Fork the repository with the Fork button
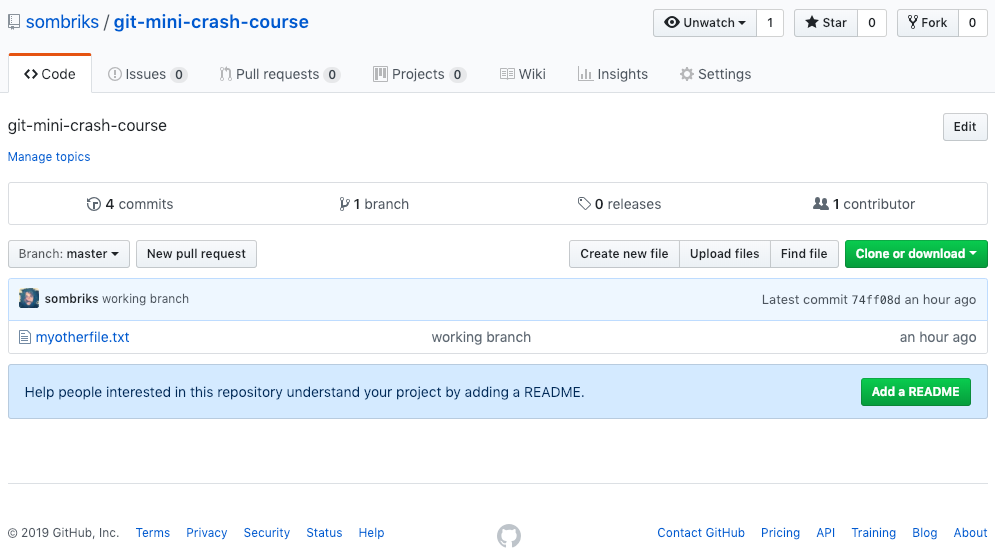Image resolution: width=995 pixels, height=551 pixels. [x=927, y=23]
